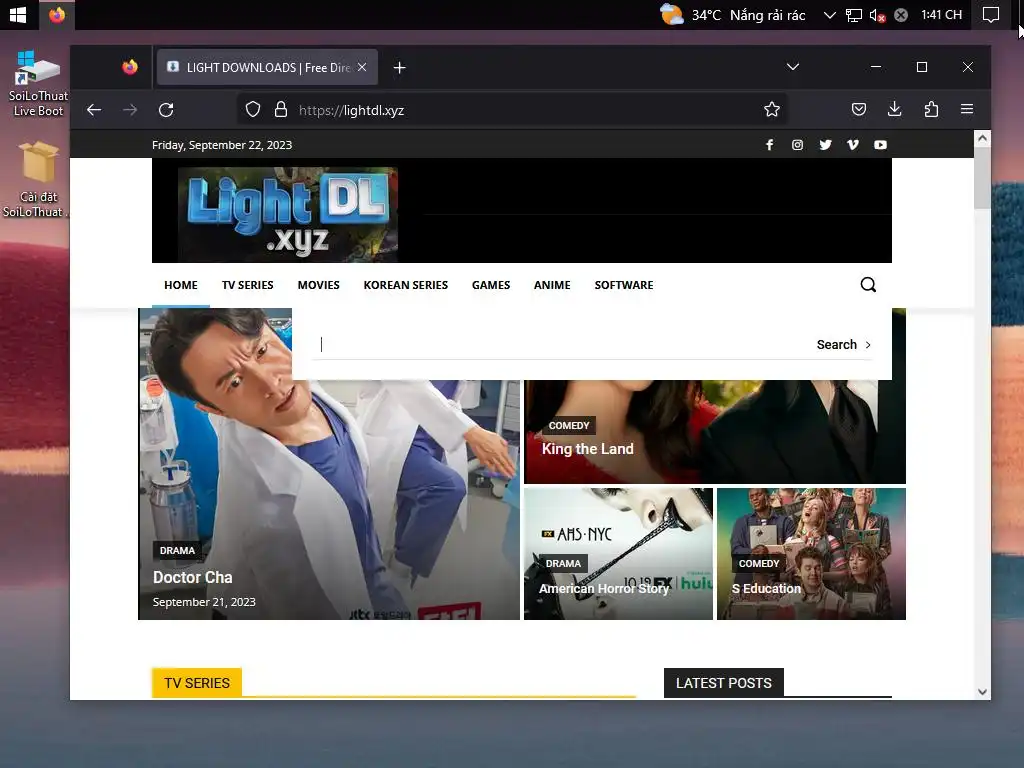Viewport: 1024px width, 768px height.
Task: Click the site security padlock icon
Action: point(281,110)
